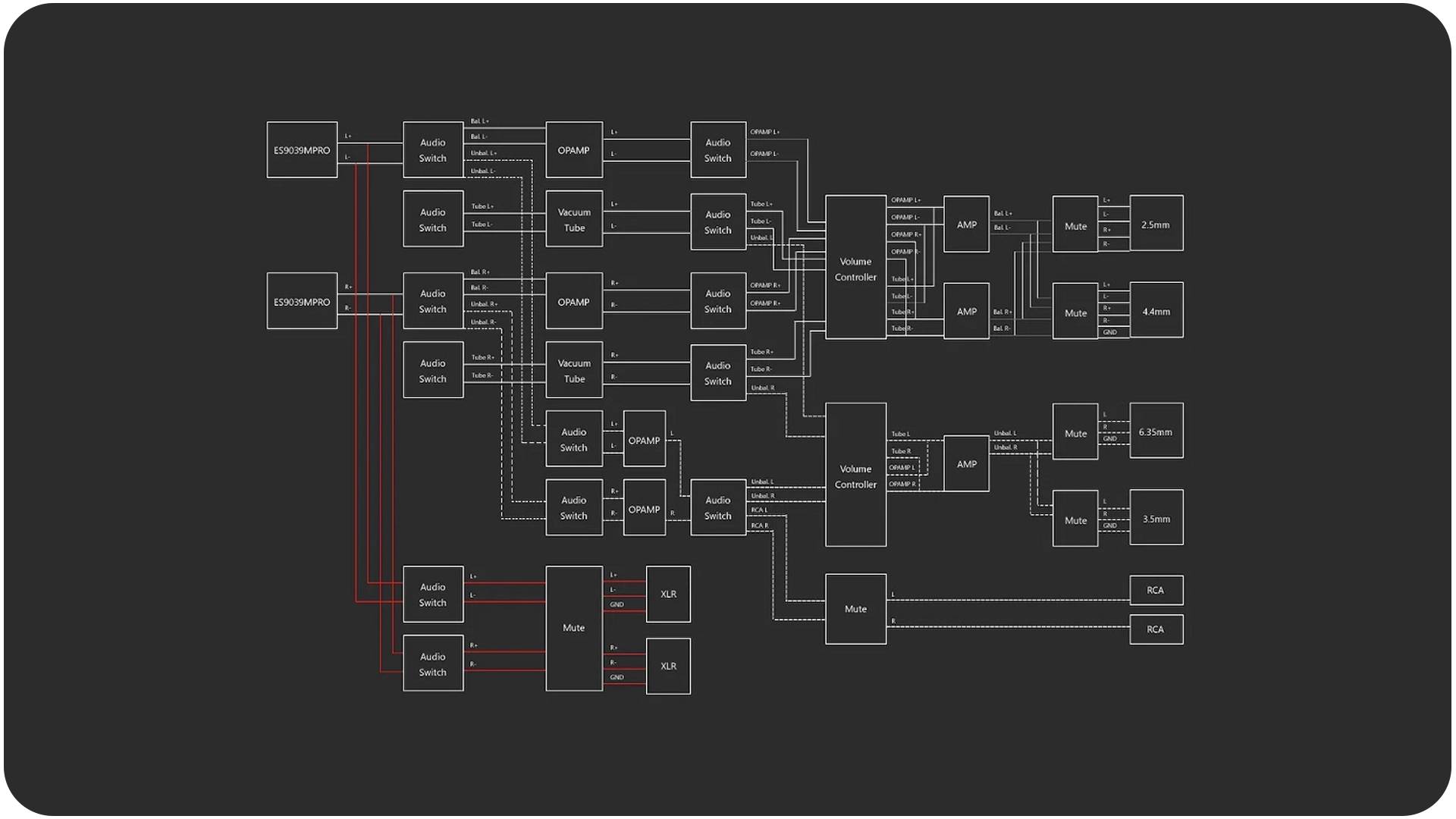Select the Mute block beside 3.5mm
The image size is (1456, 819).
click(1075, 519)
